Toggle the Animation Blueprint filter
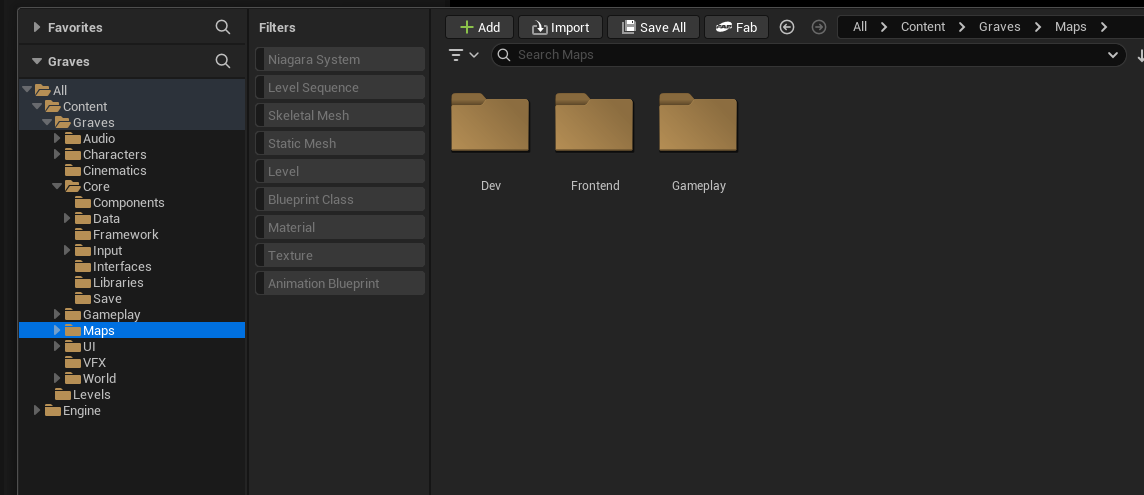Viewport: 1144px width, 495px height. tap(340, 283)
